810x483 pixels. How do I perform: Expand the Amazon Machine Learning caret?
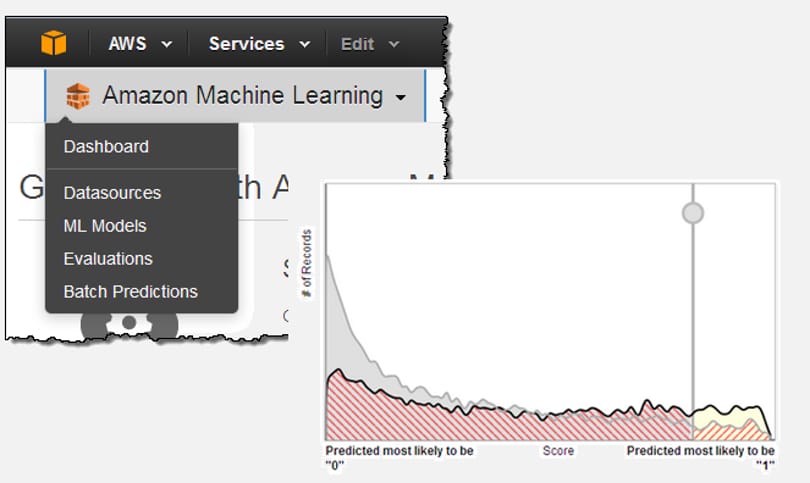[x=400, y=97]
